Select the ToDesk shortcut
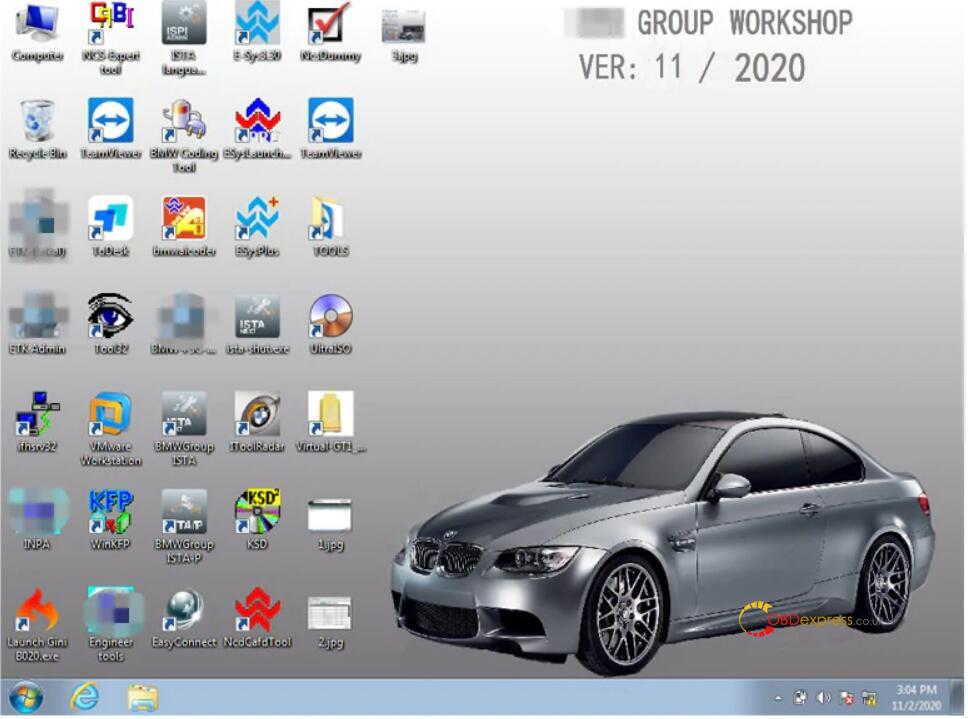This screenshot has height=719, width=968. click(x=110, y=219)
